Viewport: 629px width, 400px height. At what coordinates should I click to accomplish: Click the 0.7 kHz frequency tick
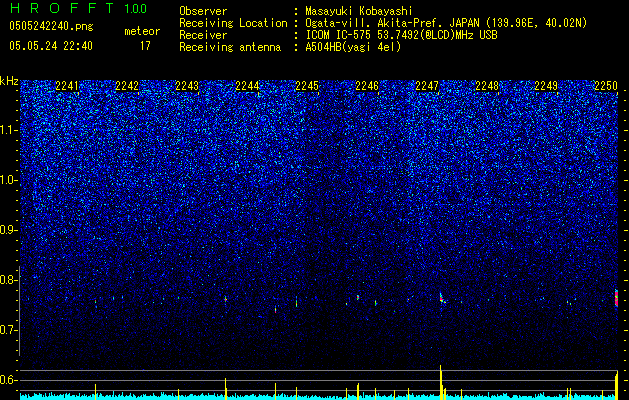pos(9,330)
